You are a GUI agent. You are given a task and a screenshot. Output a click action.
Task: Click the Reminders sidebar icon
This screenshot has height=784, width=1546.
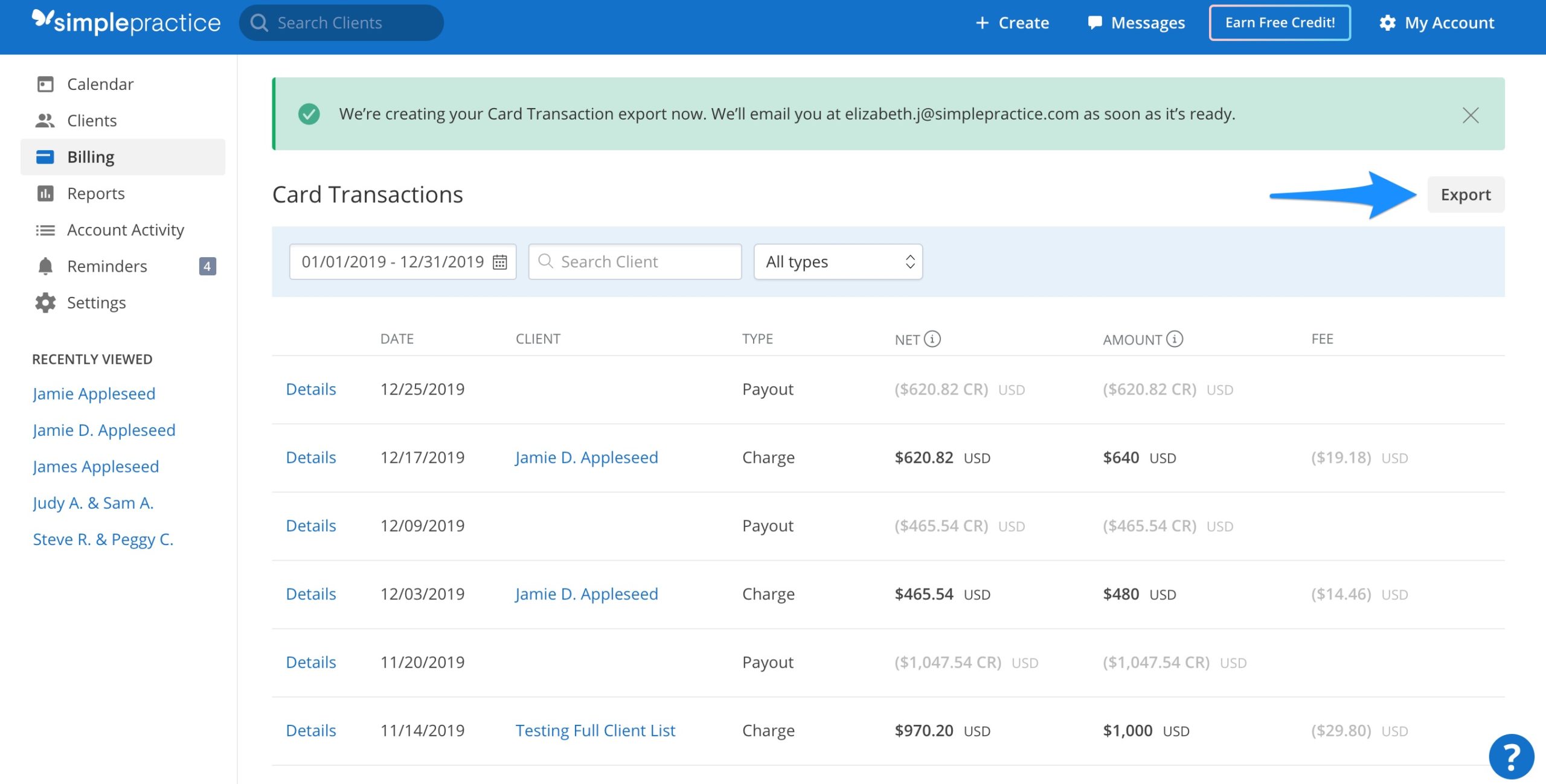click(x=46, y=264)
